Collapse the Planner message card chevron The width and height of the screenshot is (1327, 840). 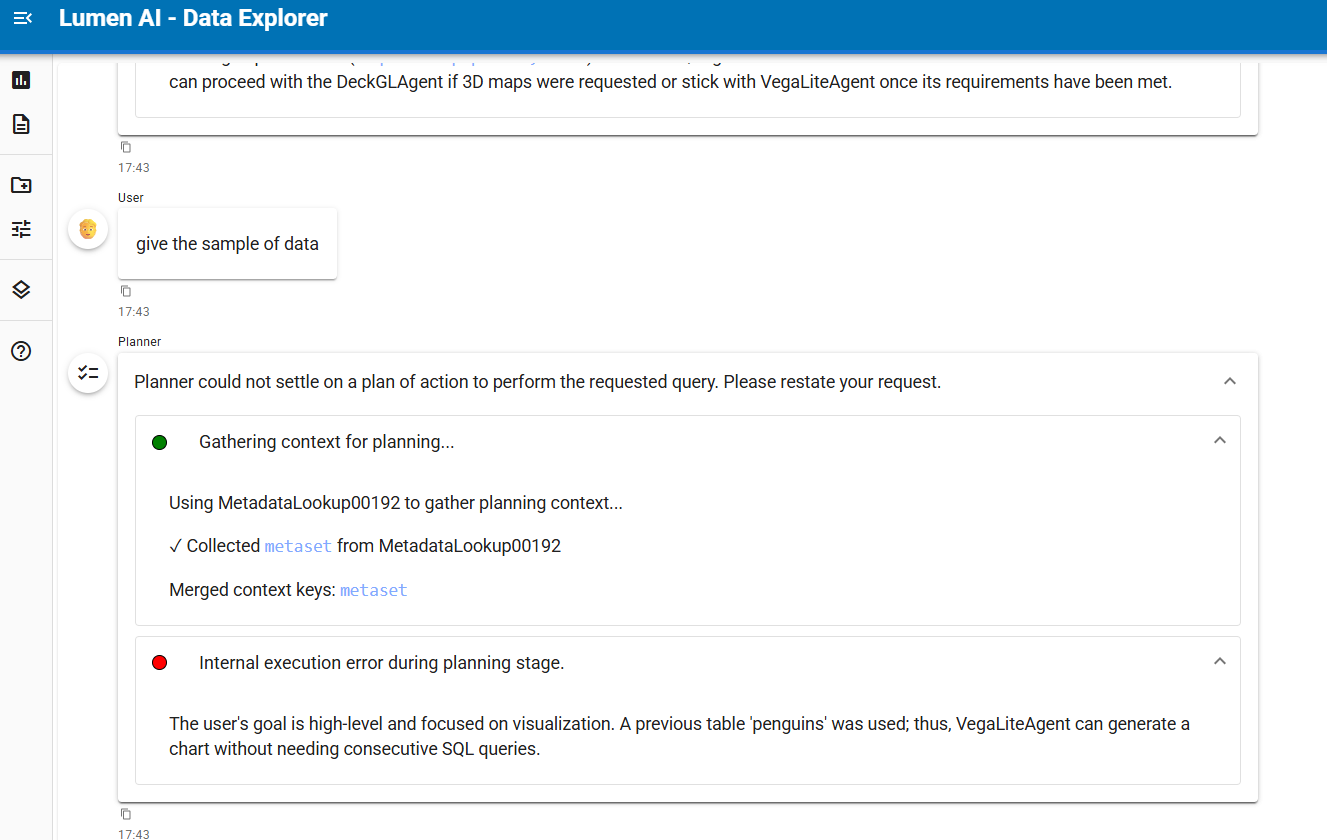[1230, 381]
